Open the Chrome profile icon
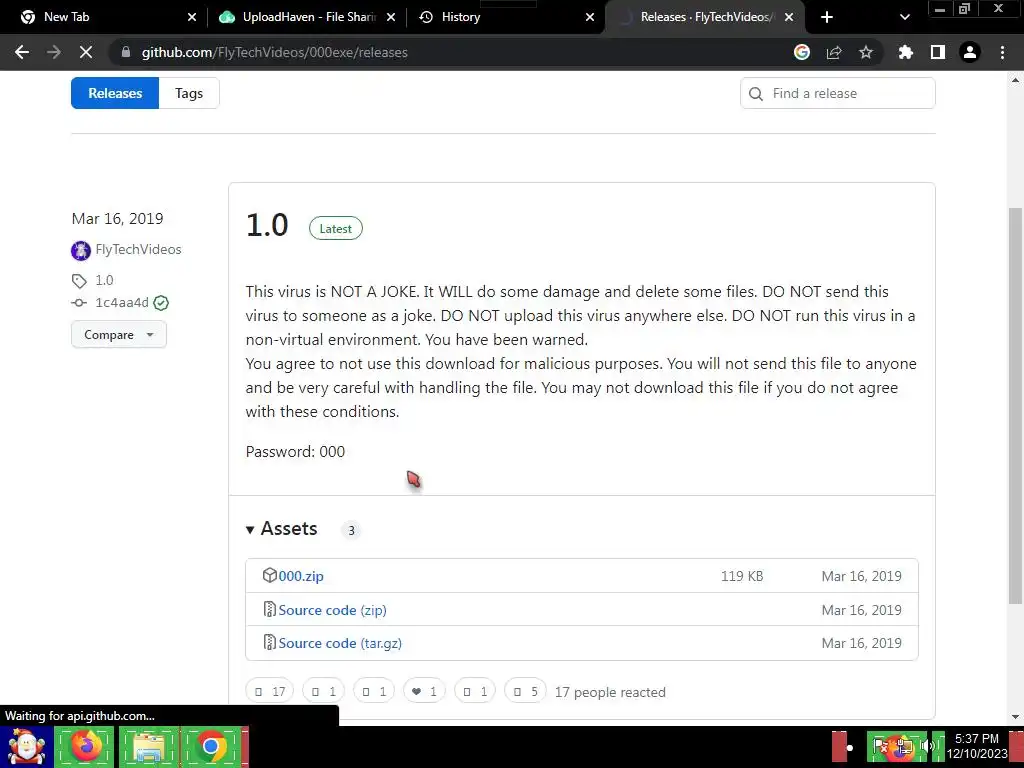Screen dimensions: 1024x768 point(970,52)
